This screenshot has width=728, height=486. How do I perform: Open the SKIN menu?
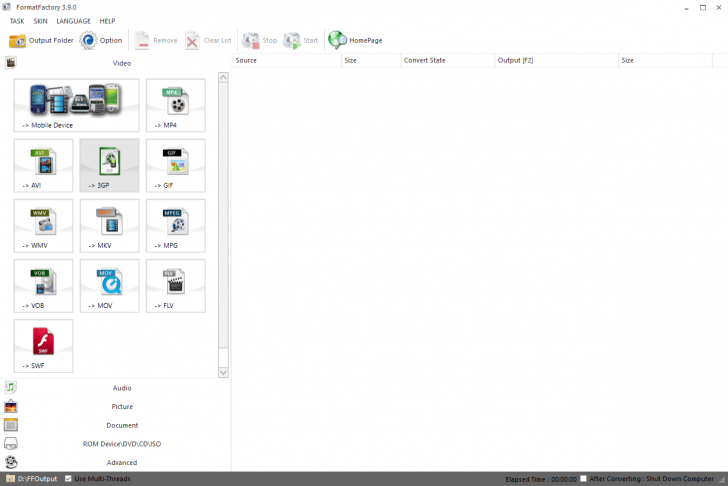point(40,21)
